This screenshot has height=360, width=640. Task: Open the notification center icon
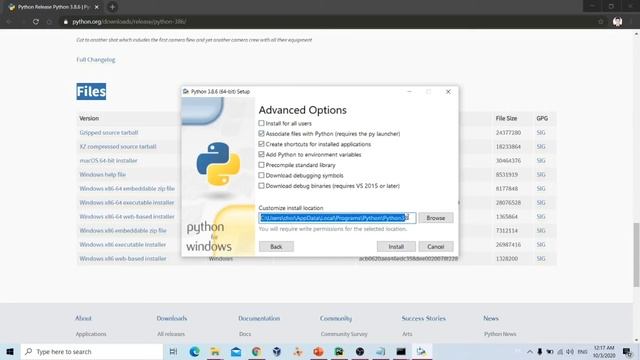point(627,351)
